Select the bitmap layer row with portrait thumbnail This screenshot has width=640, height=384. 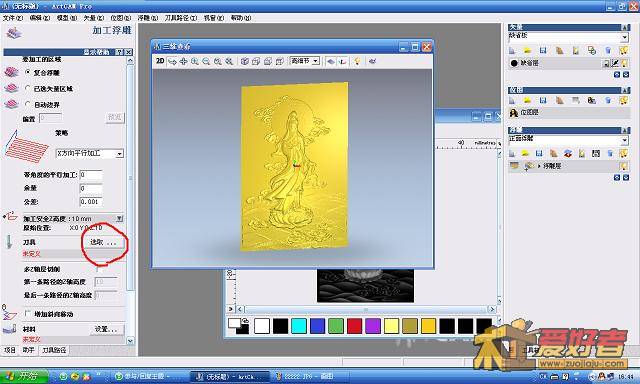coord(569,113)
